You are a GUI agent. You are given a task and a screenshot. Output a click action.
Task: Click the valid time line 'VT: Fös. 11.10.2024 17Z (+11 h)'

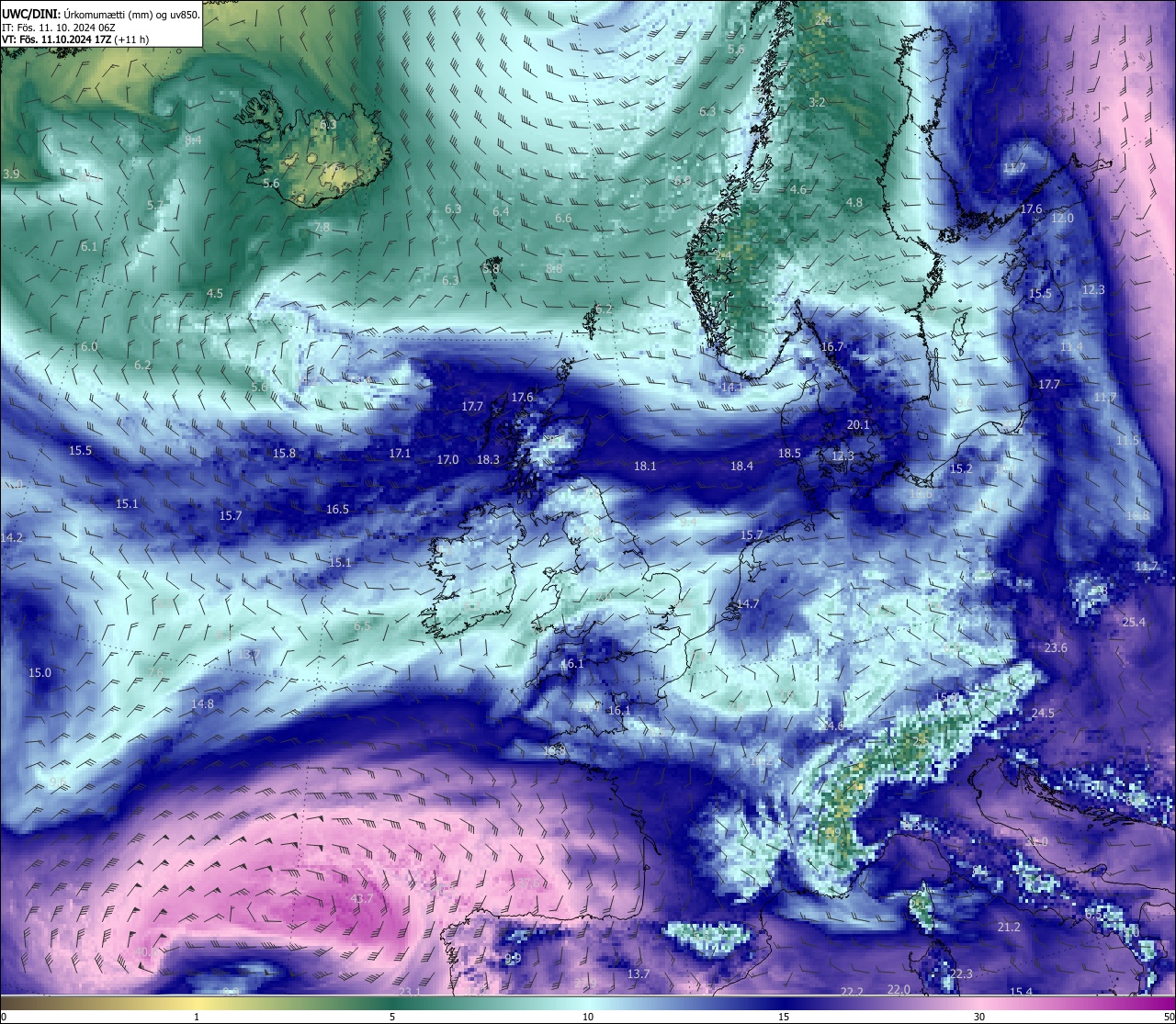[x=75, y=39]
